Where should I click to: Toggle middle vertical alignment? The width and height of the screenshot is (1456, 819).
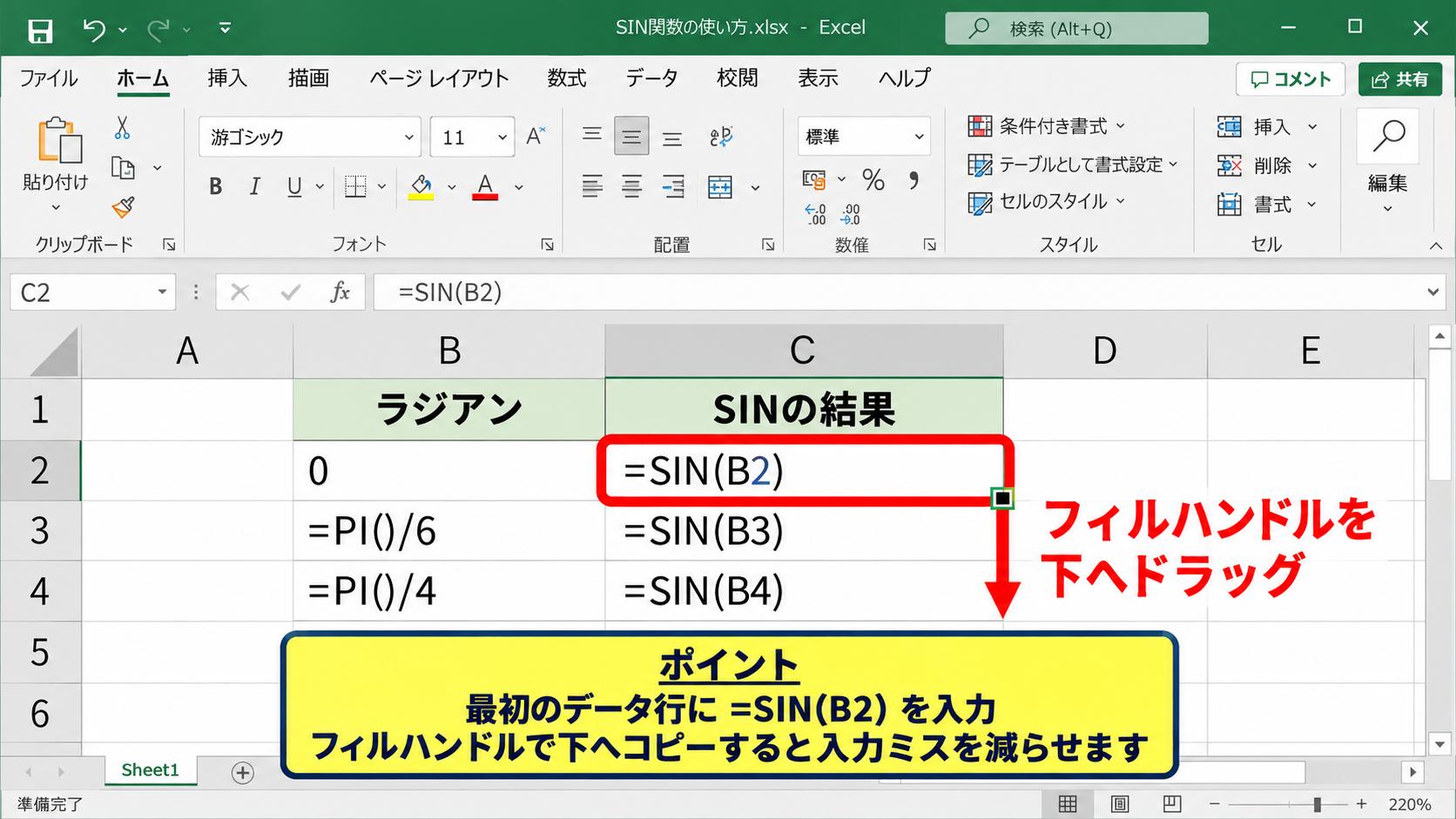631,137
